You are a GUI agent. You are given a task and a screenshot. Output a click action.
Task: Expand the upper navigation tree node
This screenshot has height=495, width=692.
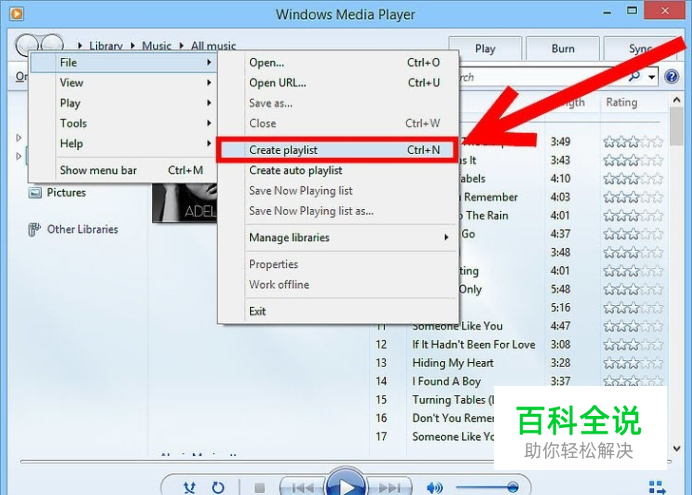point(19,138)
